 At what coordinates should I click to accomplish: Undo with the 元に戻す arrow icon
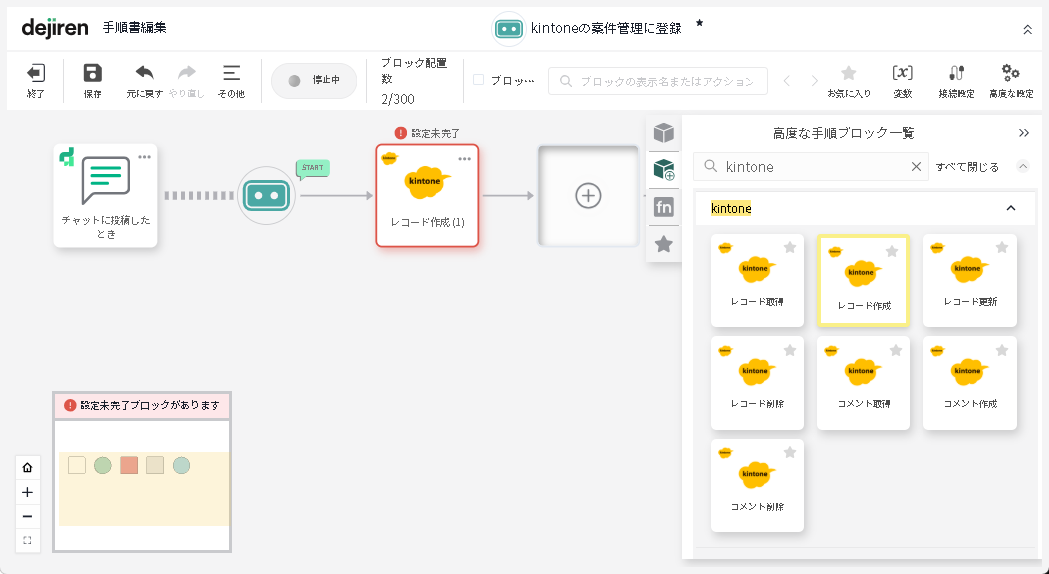[x=144, y=74]
